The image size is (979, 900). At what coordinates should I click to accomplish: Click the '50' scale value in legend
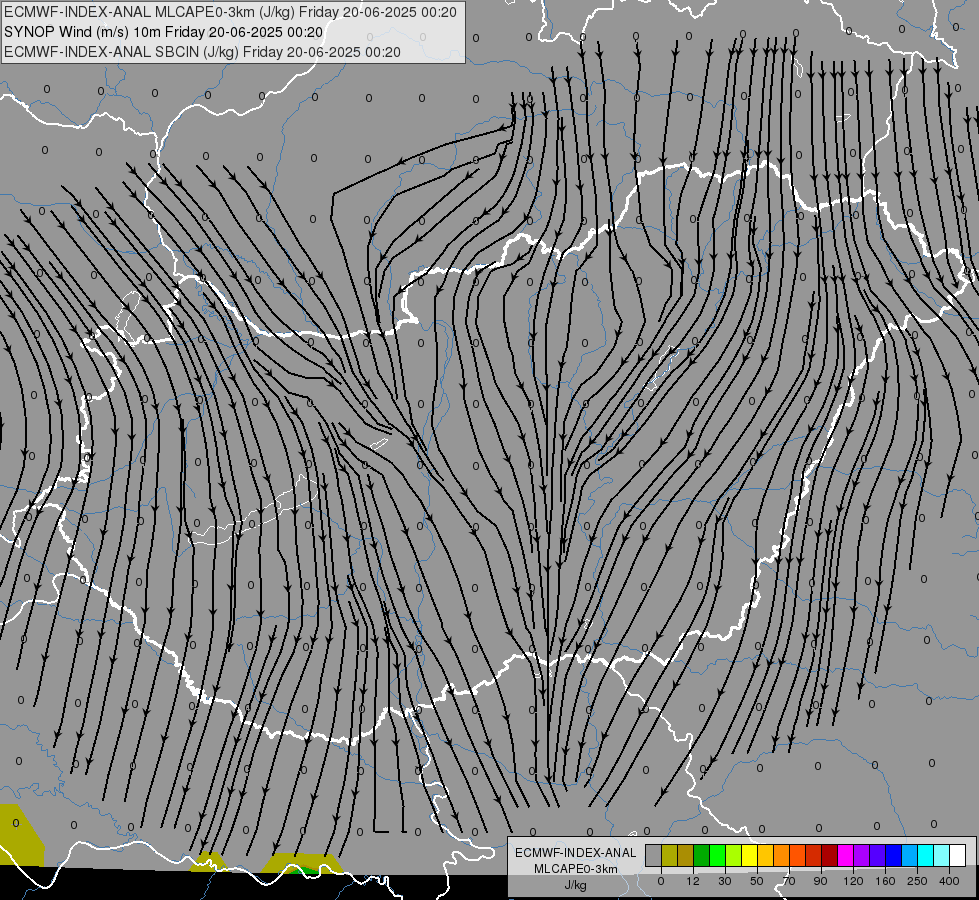(x=757, y=881)
